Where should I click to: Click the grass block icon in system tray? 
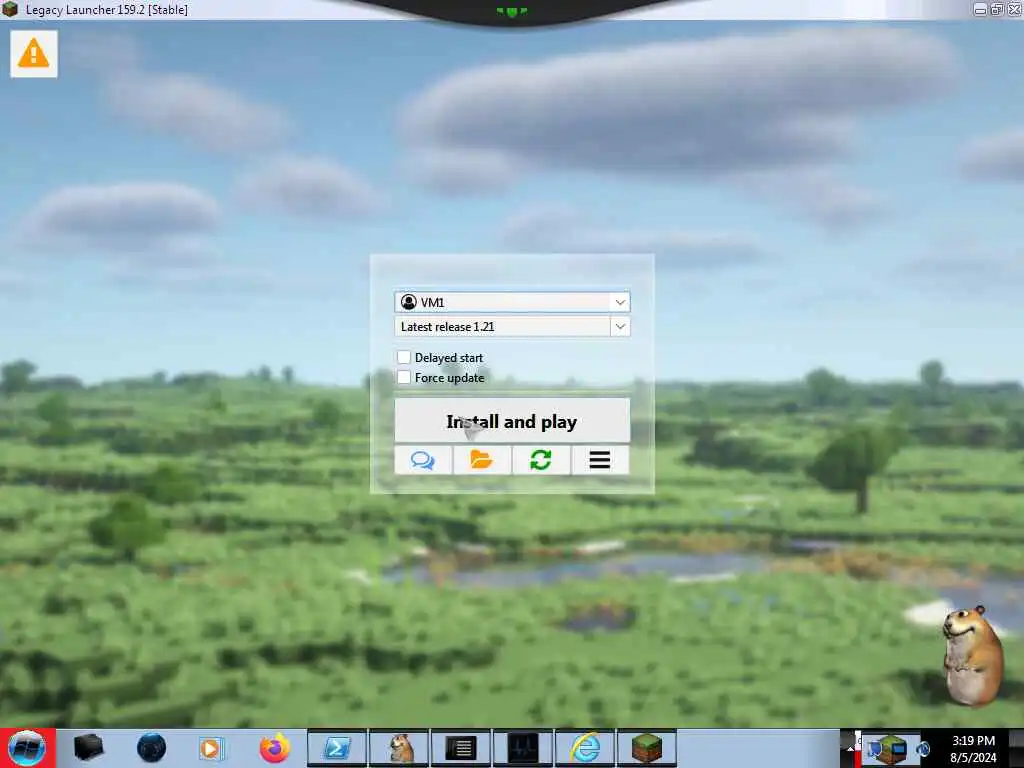click(893, 750)
